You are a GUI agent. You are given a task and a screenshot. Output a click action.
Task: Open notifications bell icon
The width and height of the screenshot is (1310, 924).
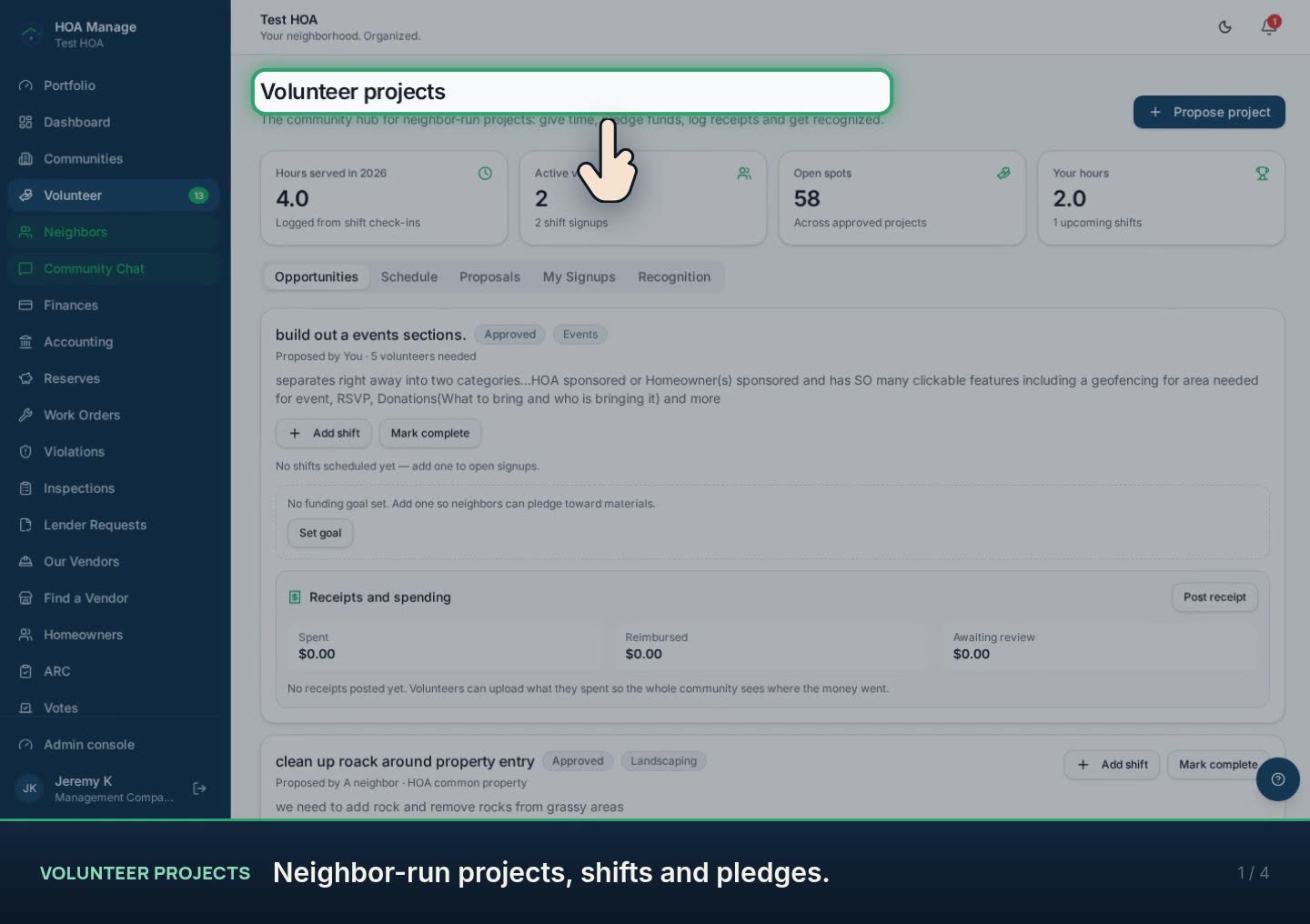pos(1269,26)
